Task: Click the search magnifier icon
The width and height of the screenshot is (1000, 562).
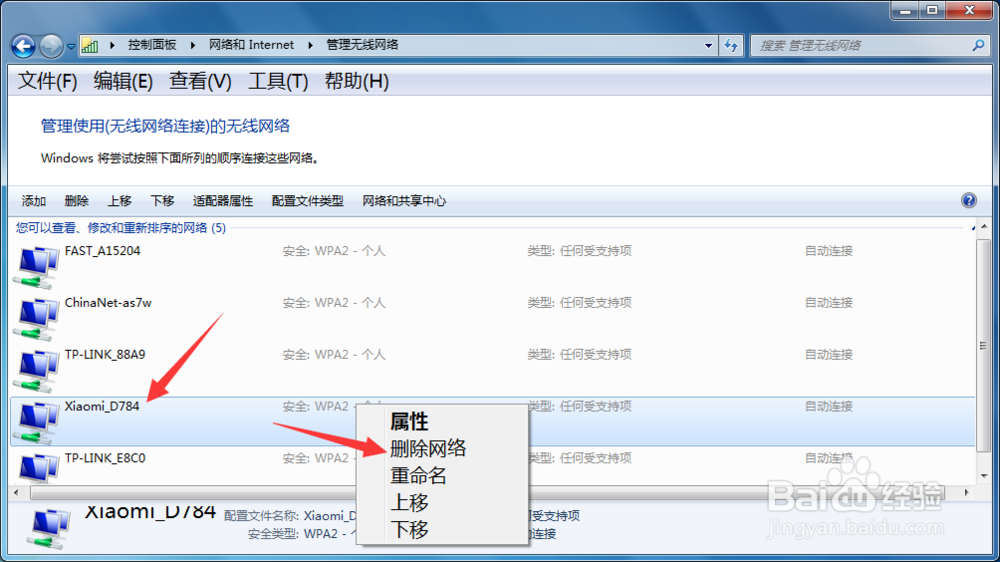Action: point(978,45)
